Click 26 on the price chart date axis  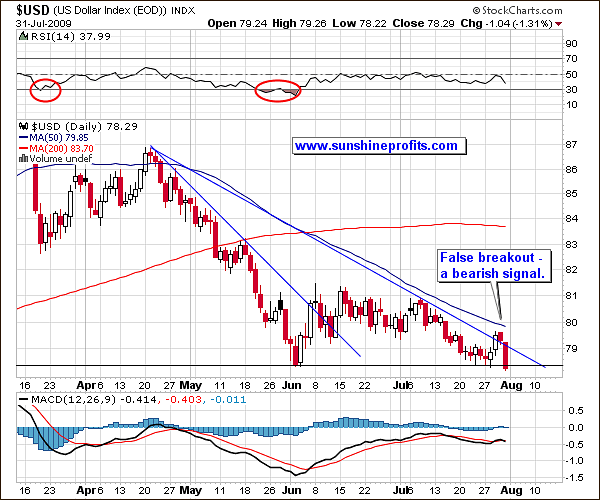[x=269, y=385]
